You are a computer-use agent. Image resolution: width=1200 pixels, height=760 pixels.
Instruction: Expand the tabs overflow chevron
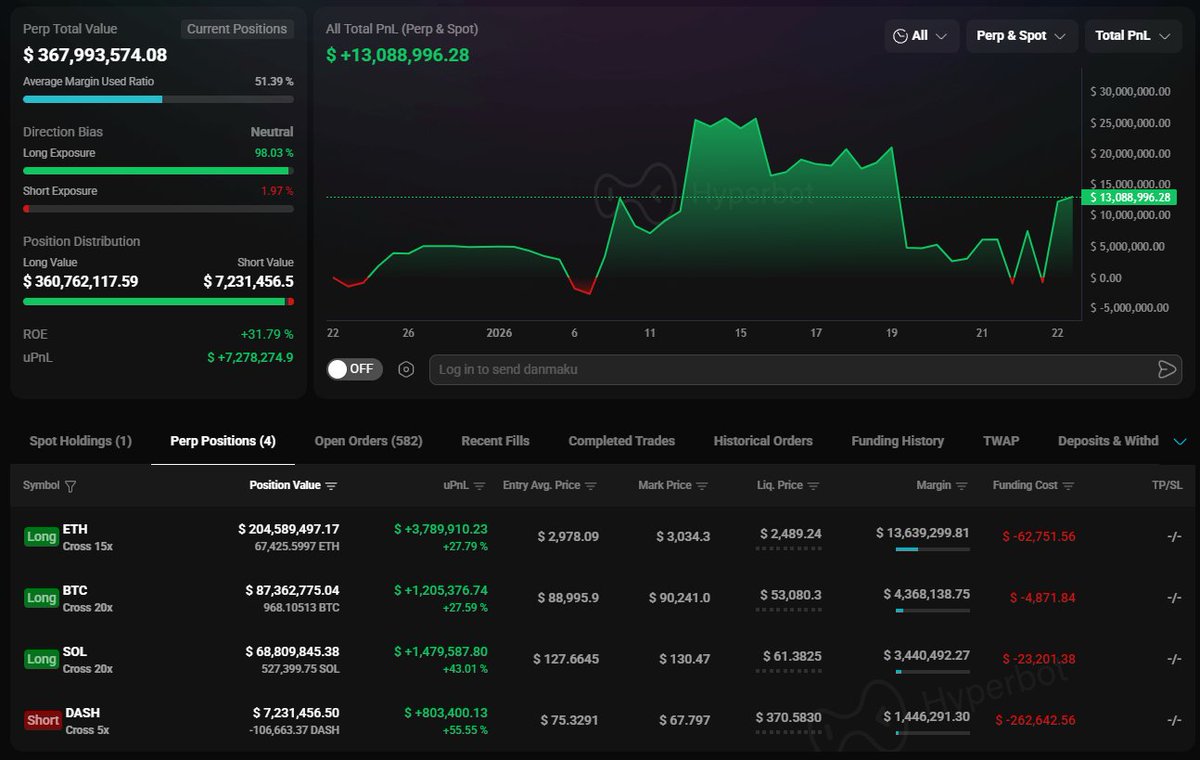point(1180,441)
